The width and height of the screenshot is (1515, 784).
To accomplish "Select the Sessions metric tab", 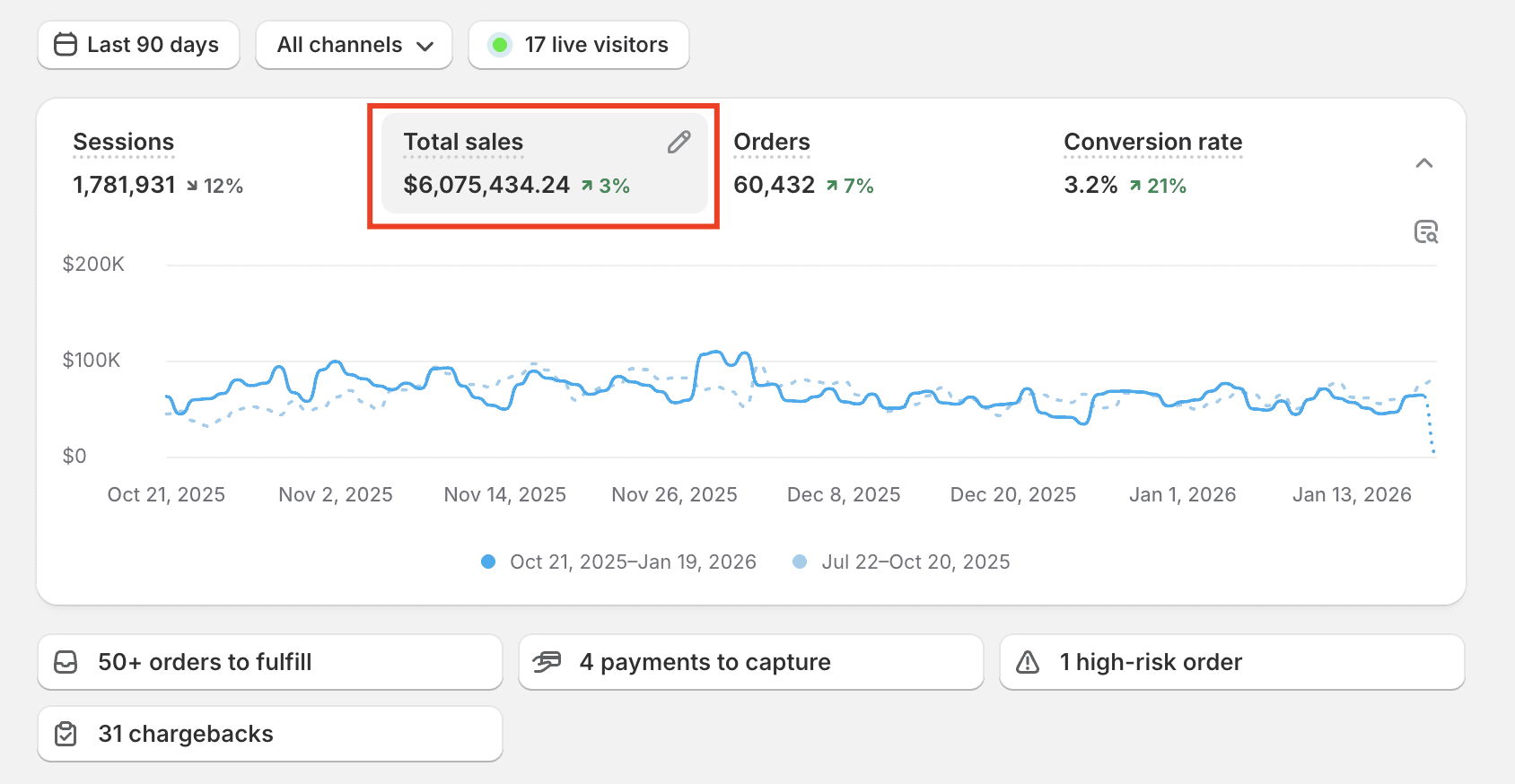I will click(x=124, y=142).
